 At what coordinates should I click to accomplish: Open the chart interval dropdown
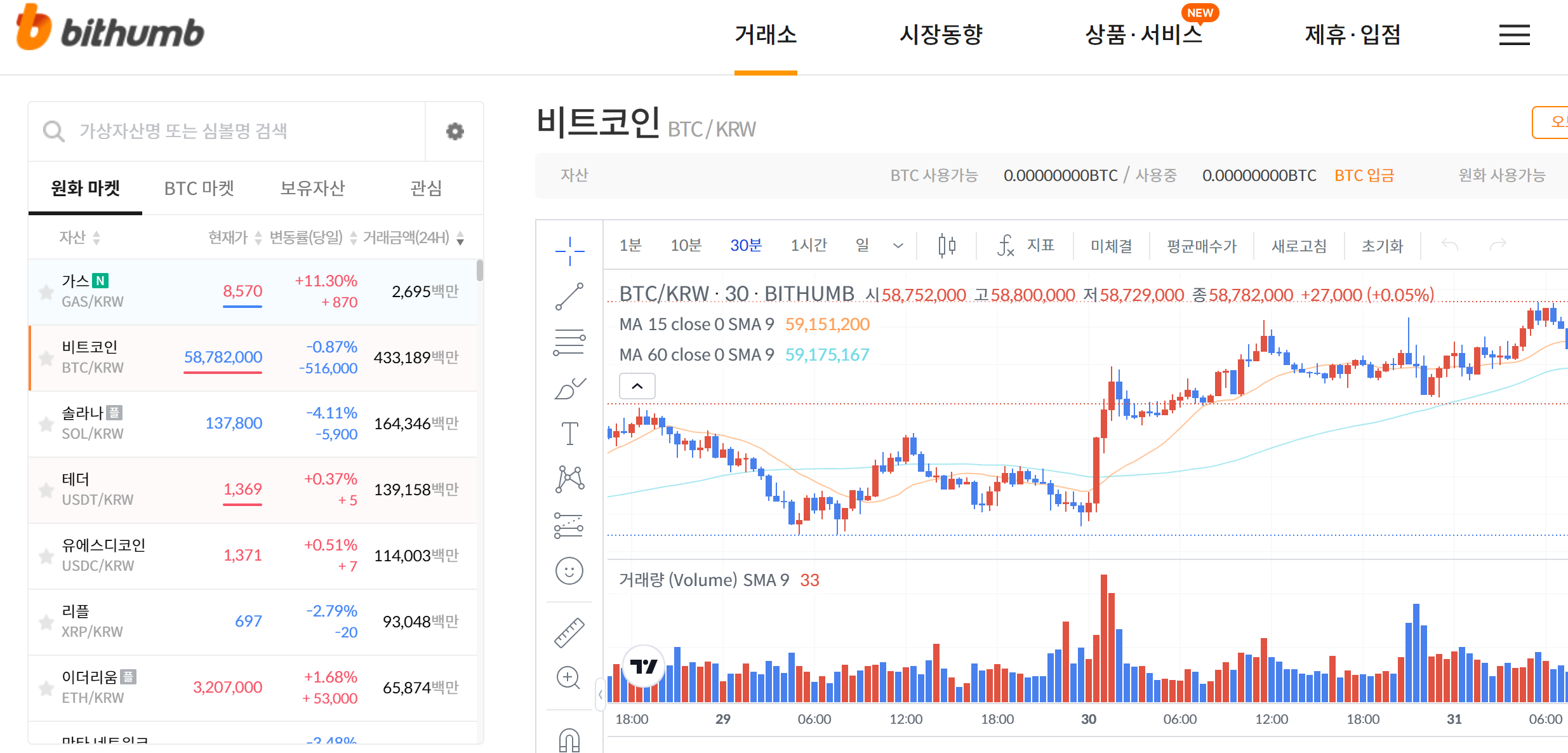point(897,245)
